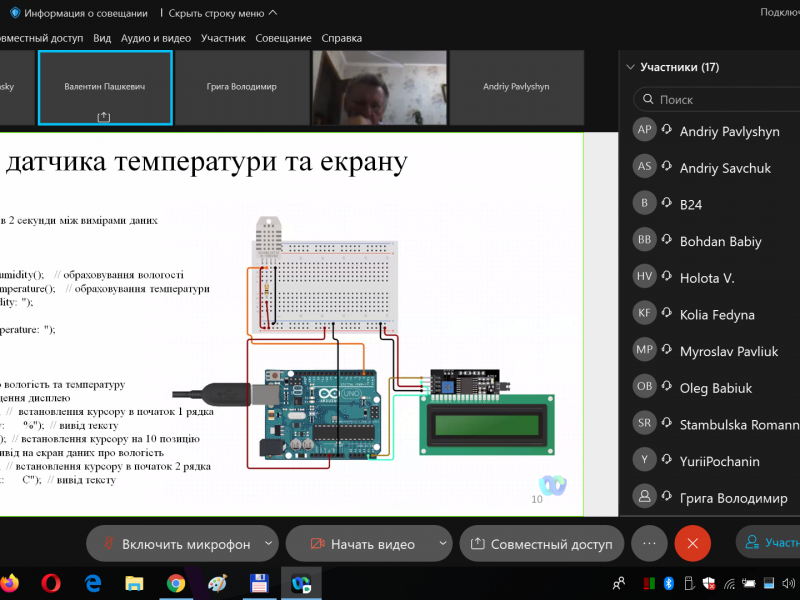Click the Webex icon in the taskbar
Viewport: 800px width, 600px height.
[x=299, y=582]
